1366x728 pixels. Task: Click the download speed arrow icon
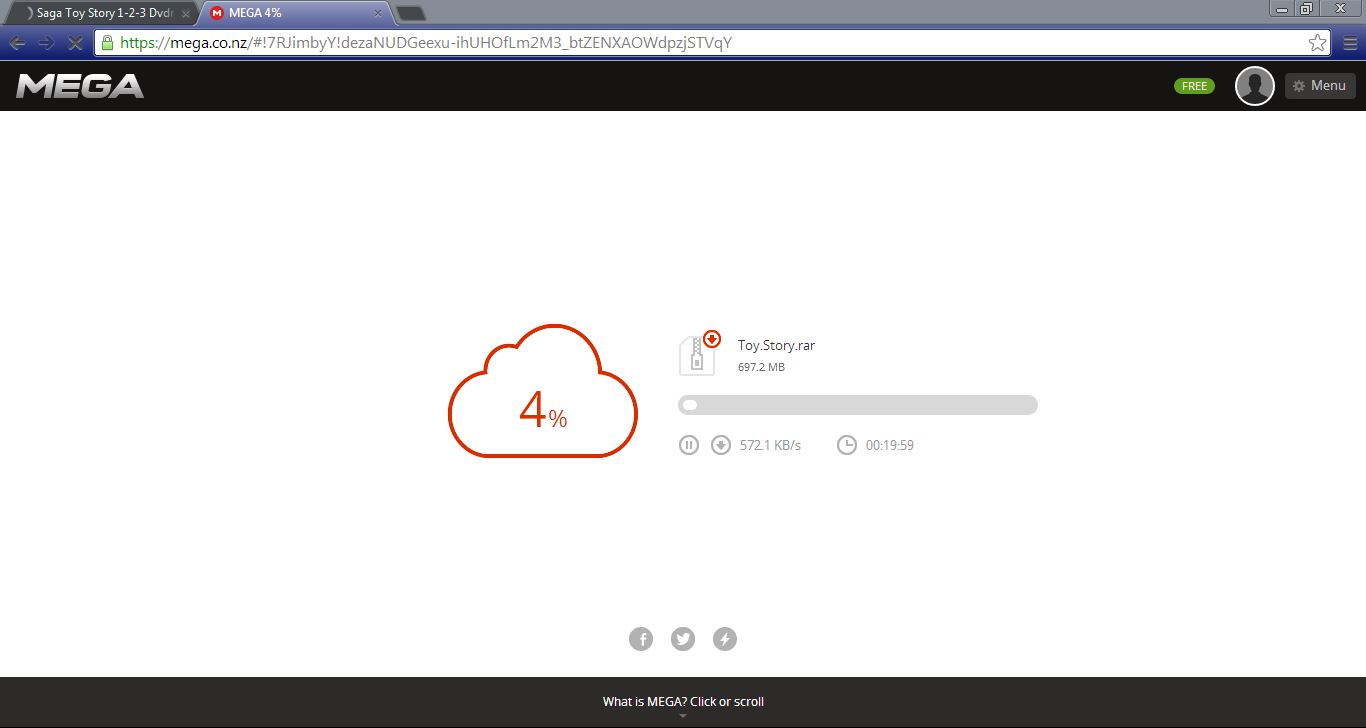click(721, 445)
